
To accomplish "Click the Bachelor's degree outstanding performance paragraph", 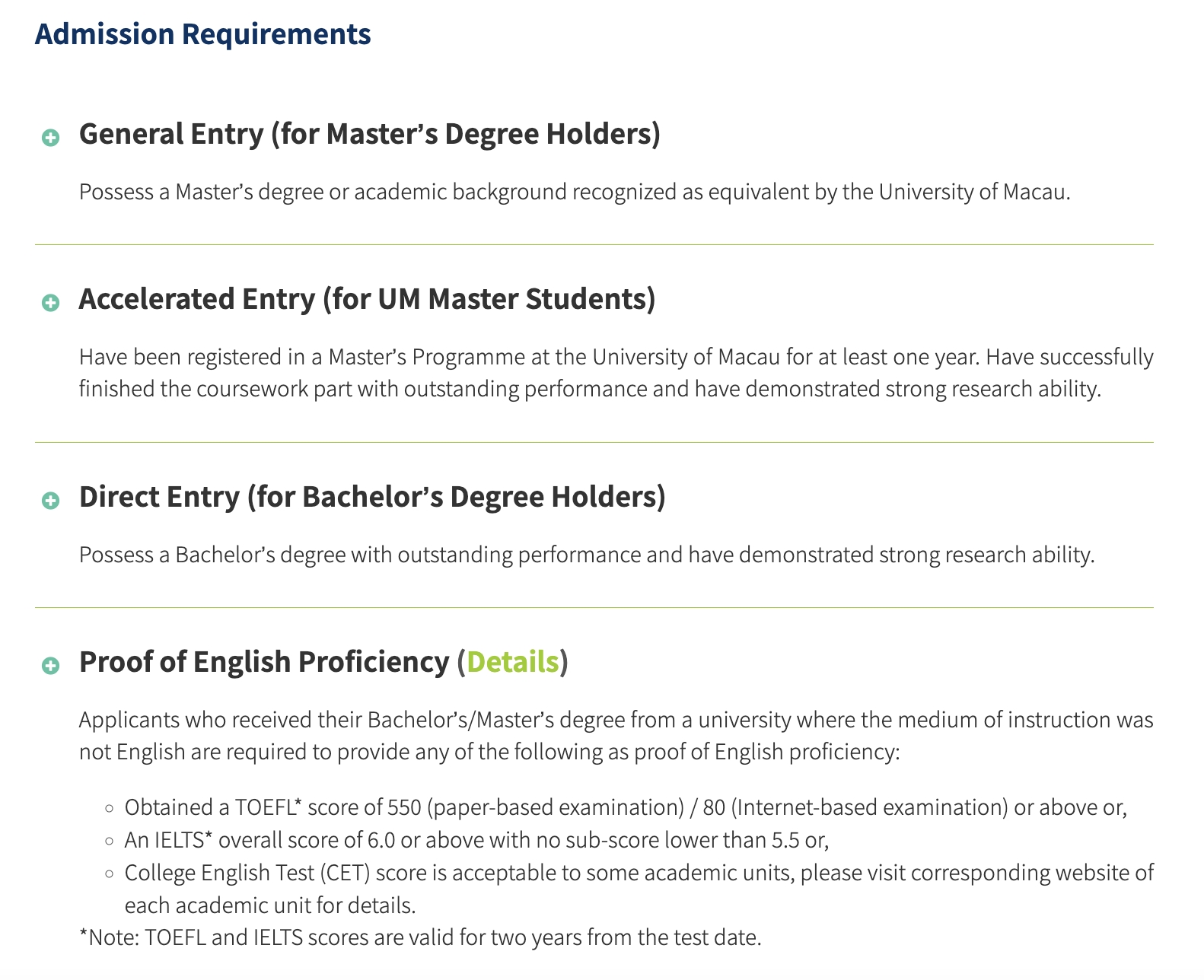I will coord(586,555).
